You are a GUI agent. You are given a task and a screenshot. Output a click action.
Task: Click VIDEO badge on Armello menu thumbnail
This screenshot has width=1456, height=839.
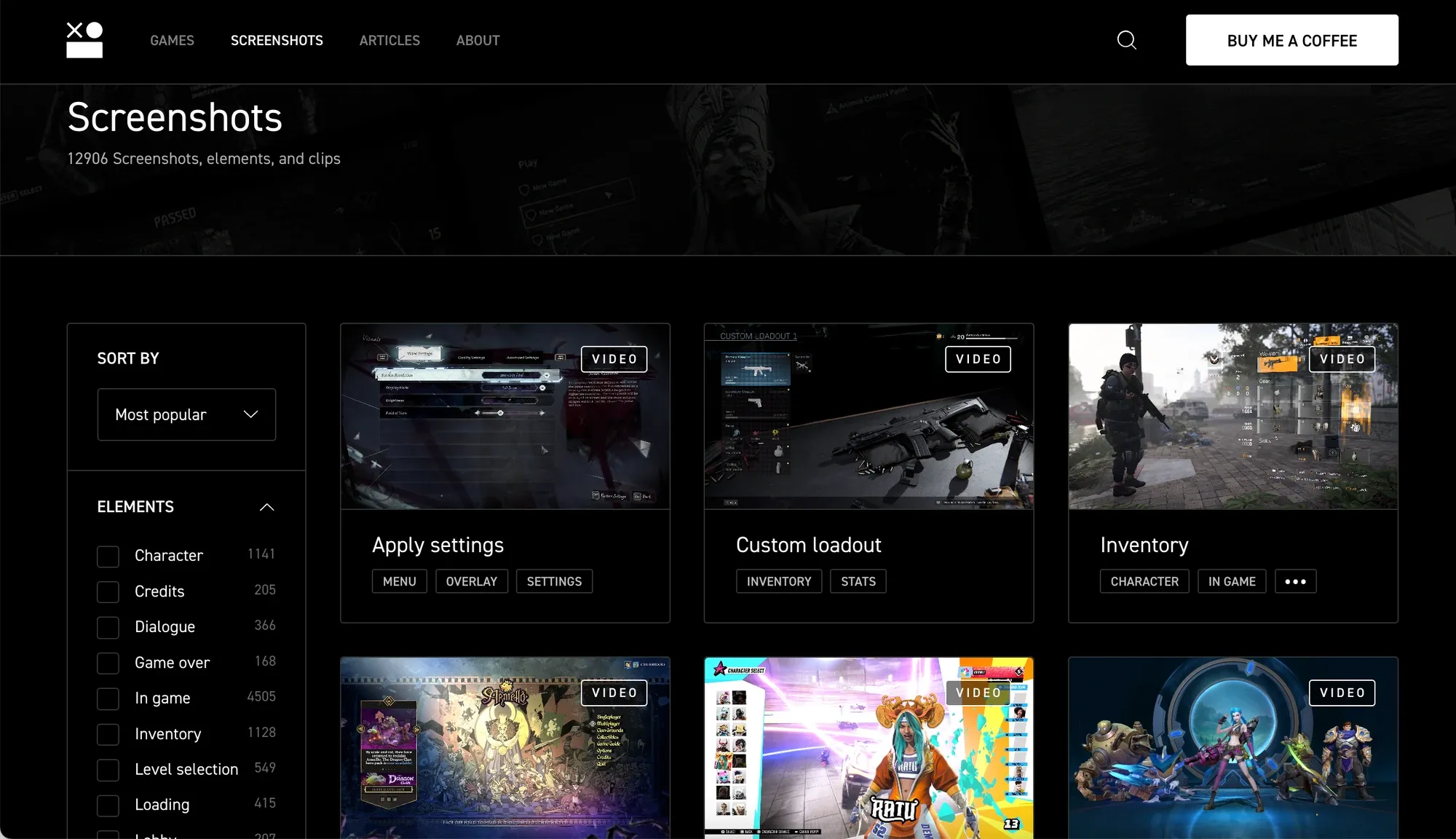click(614, 693)
